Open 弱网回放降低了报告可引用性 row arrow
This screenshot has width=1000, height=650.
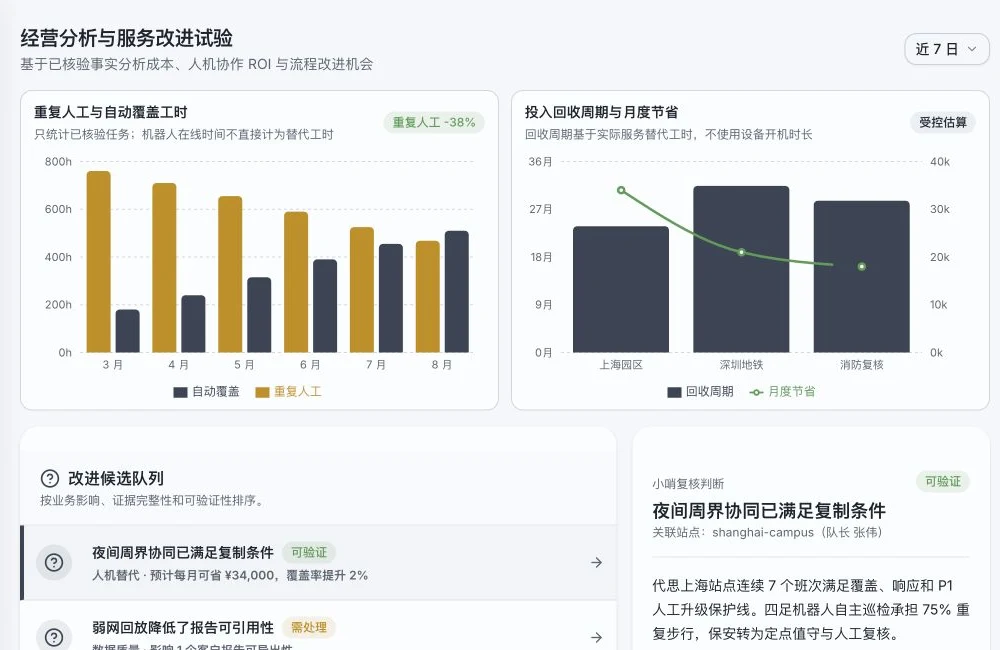(596, 637)
